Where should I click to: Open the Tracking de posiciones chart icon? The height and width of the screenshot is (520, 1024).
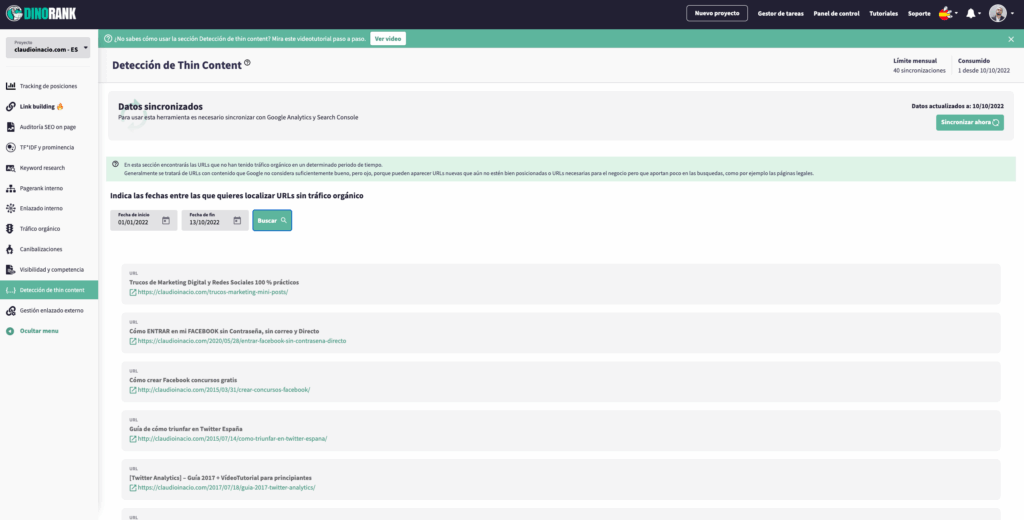tap(10, 86)
